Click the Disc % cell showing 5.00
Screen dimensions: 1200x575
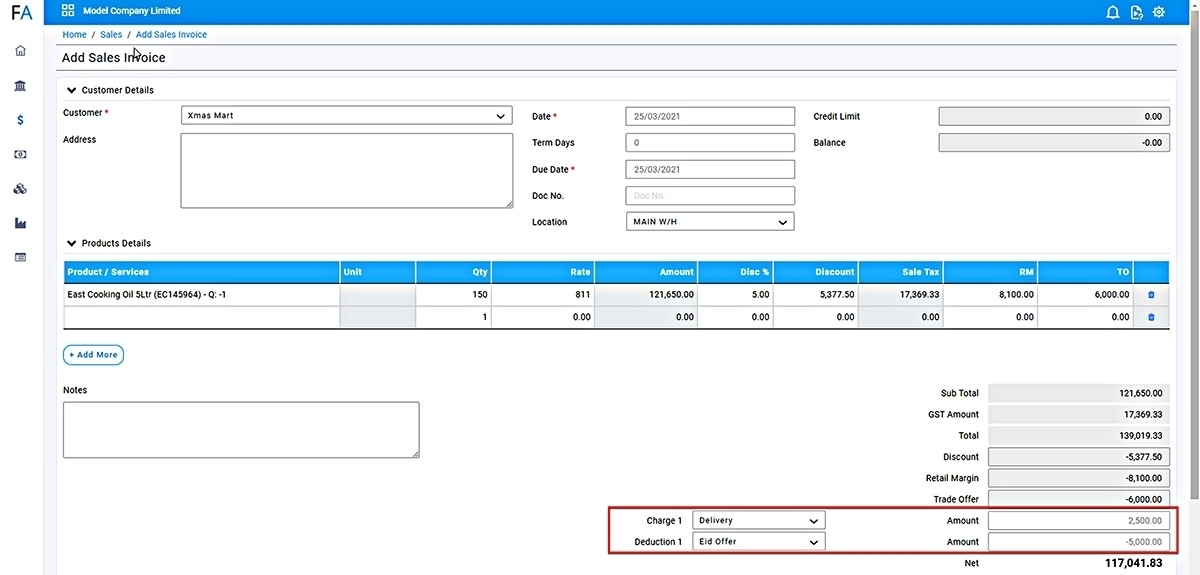pyautogui.click(x=736, y=295)
